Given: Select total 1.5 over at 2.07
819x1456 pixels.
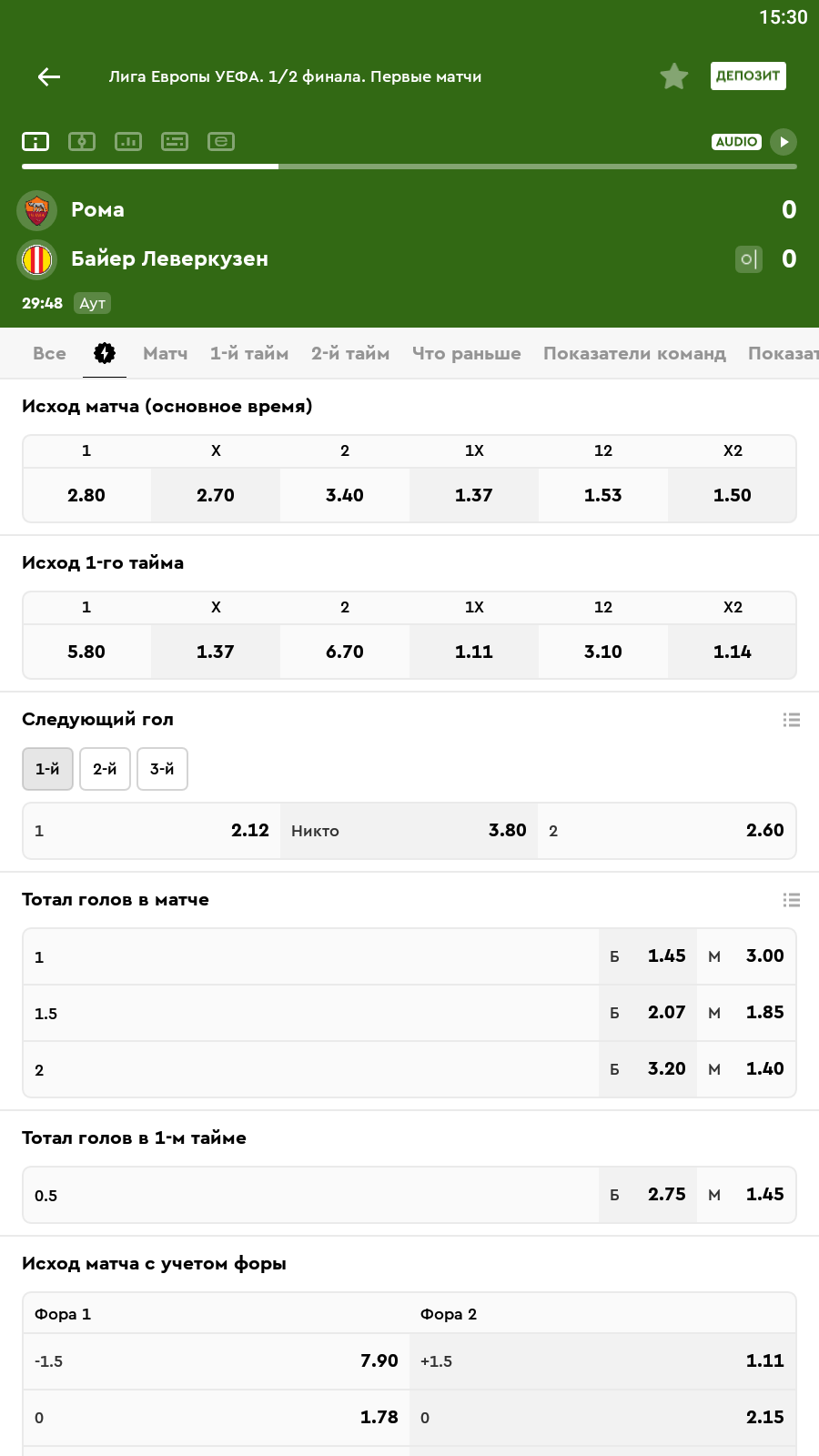Looking at the screenshot, I should pos(648,1013).
